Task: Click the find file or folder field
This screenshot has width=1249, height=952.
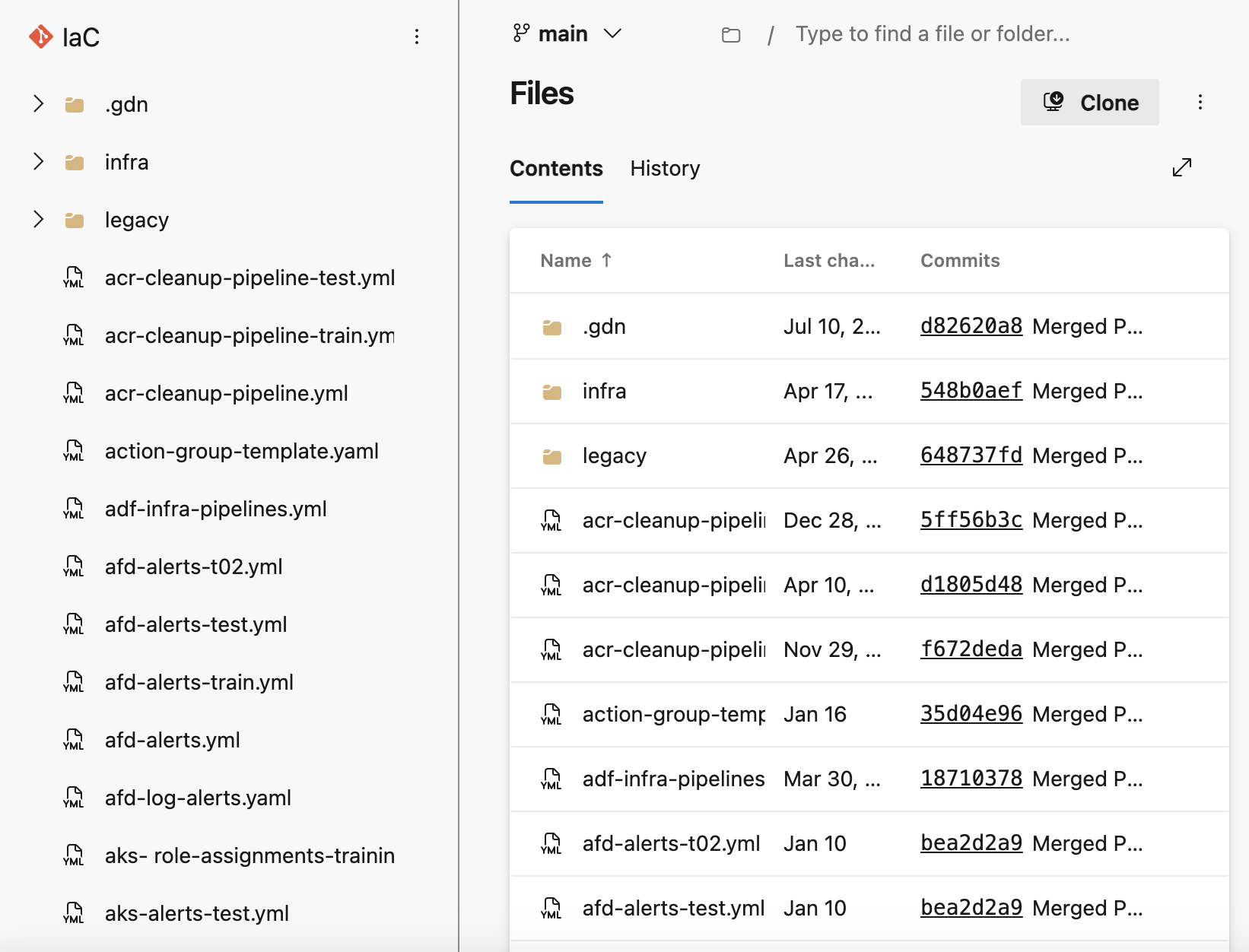Action: tap(932, 34)
